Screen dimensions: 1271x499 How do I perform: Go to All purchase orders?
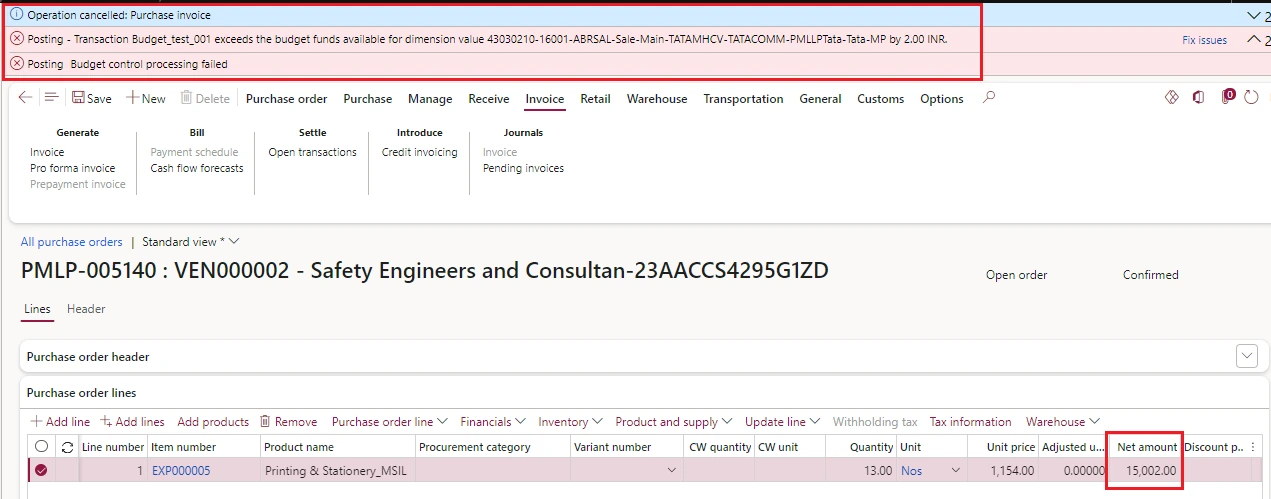point(72,242)
